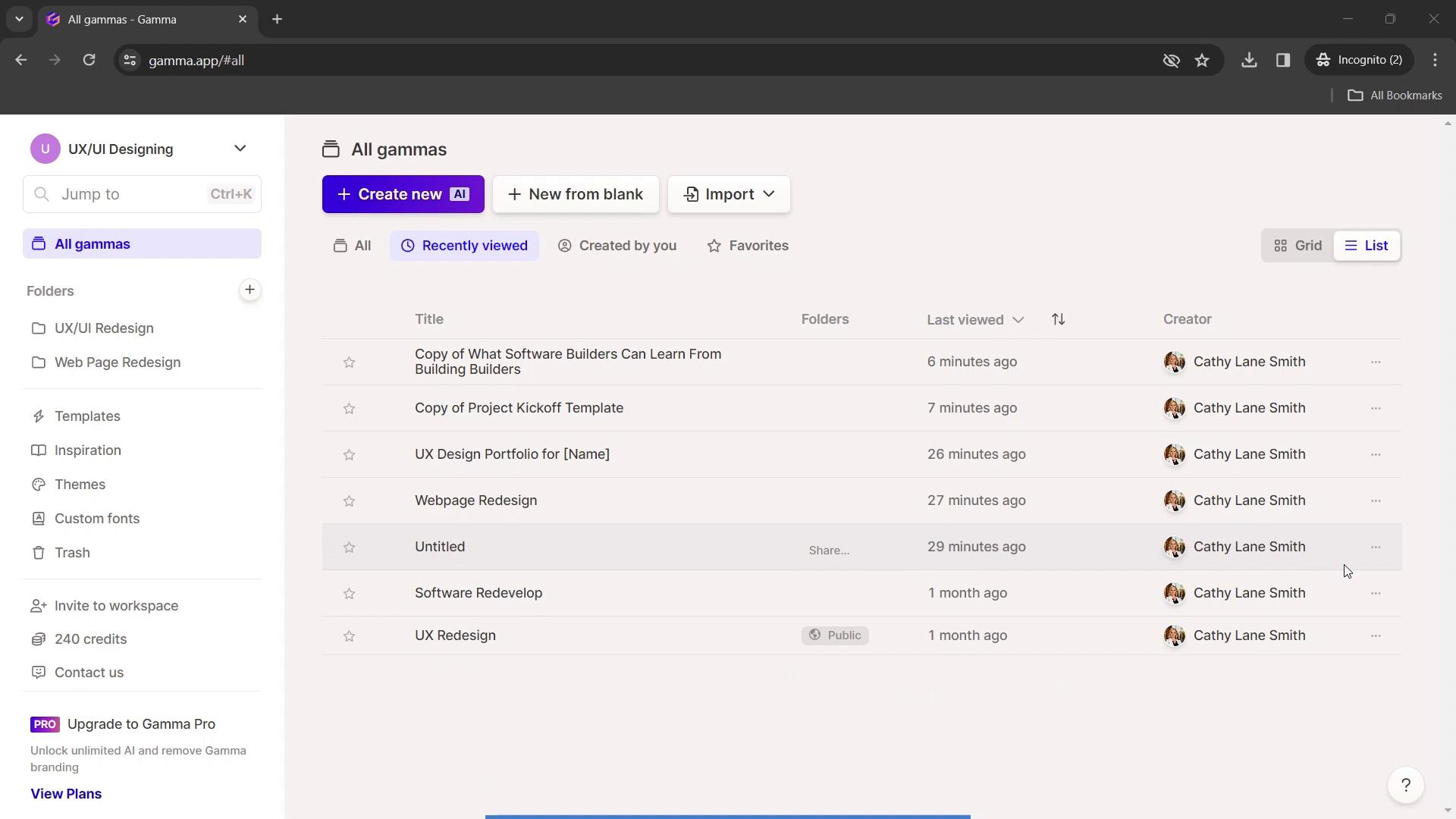
Task: Click the star icon on UX Redesign
Action: (349, 635)
